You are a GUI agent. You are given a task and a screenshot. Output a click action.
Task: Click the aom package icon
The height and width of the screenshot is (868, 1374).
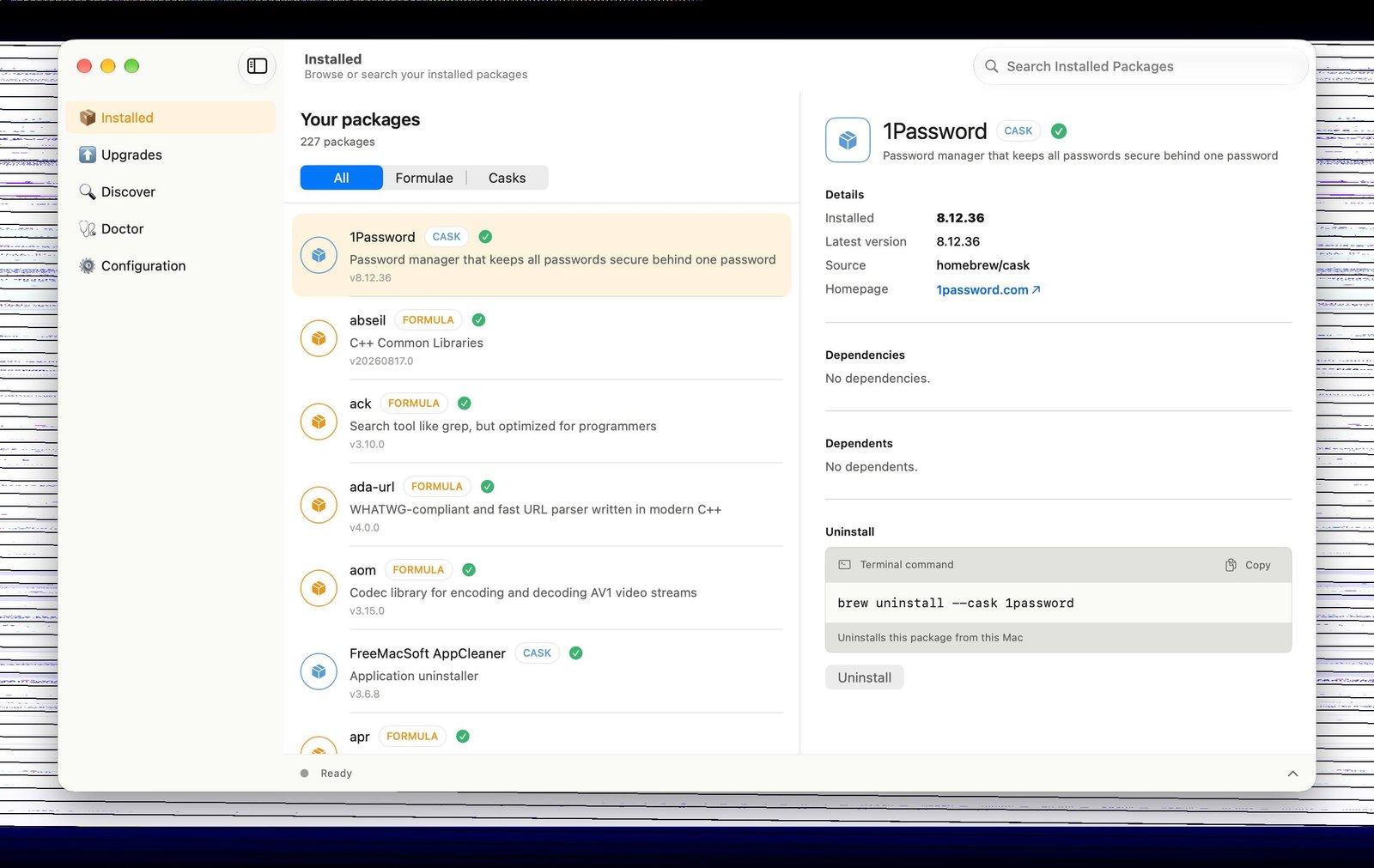pyautogui.click(x=319, y=588)
